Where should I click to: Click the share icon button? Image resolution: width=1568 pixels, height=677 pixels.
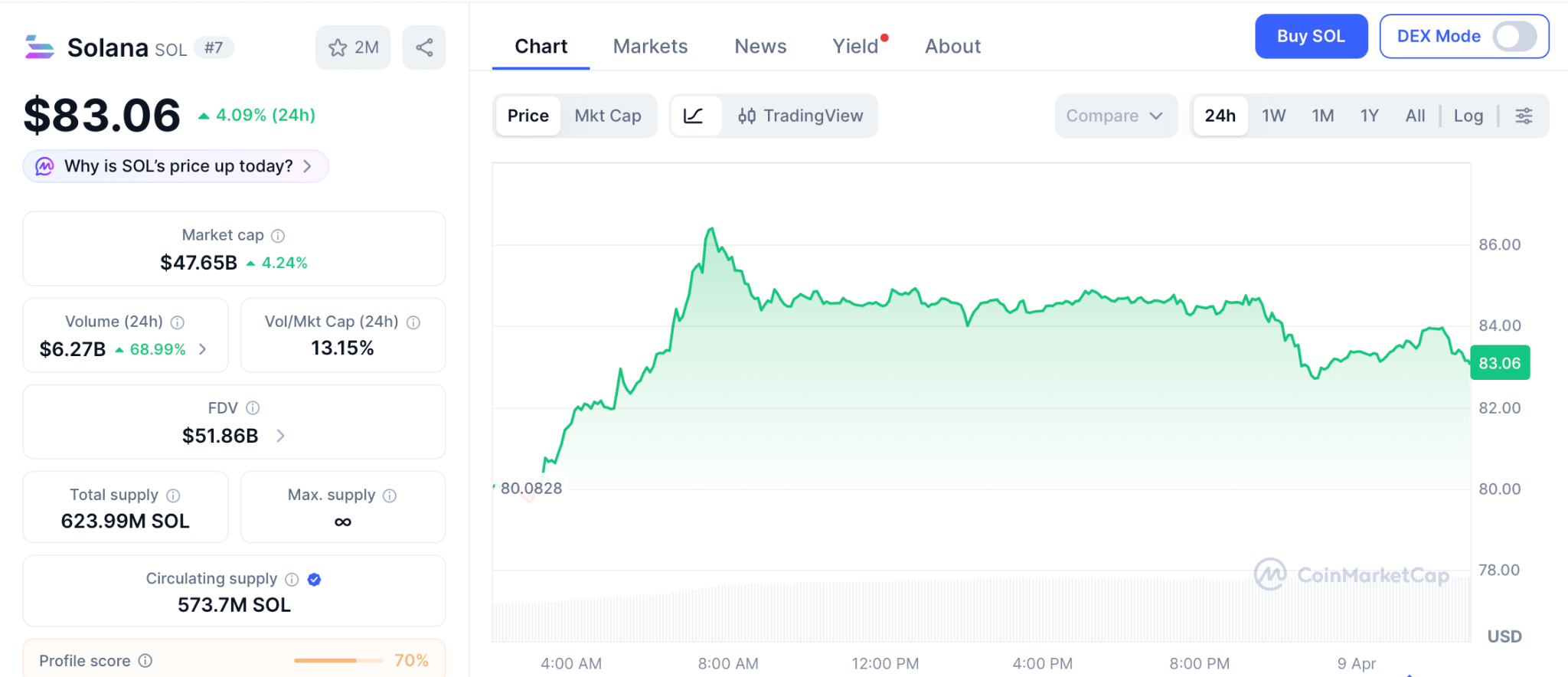click(x=424, y=47)
